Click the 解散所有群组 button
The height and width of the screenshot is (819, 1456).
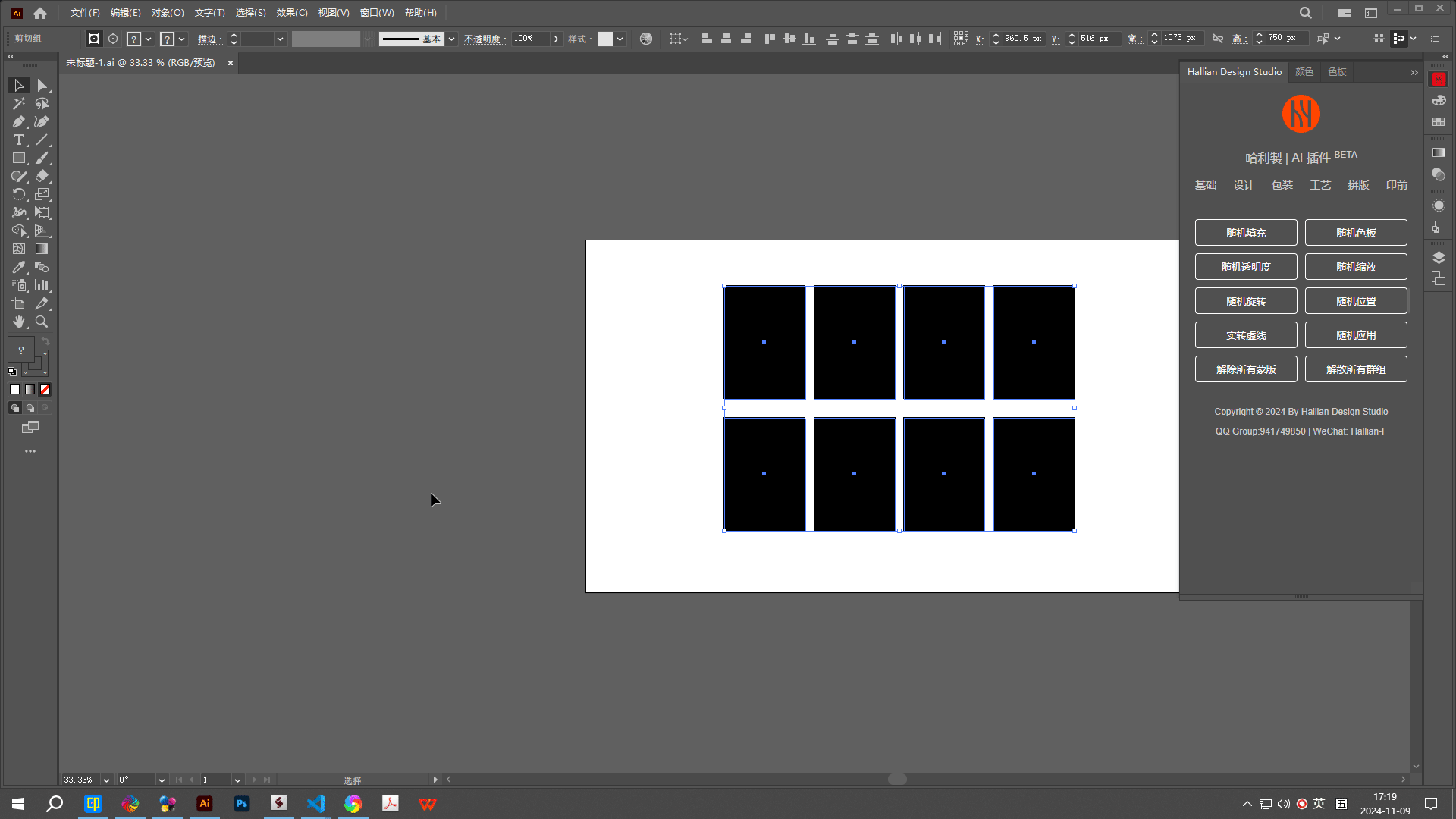click(1356, 369)
